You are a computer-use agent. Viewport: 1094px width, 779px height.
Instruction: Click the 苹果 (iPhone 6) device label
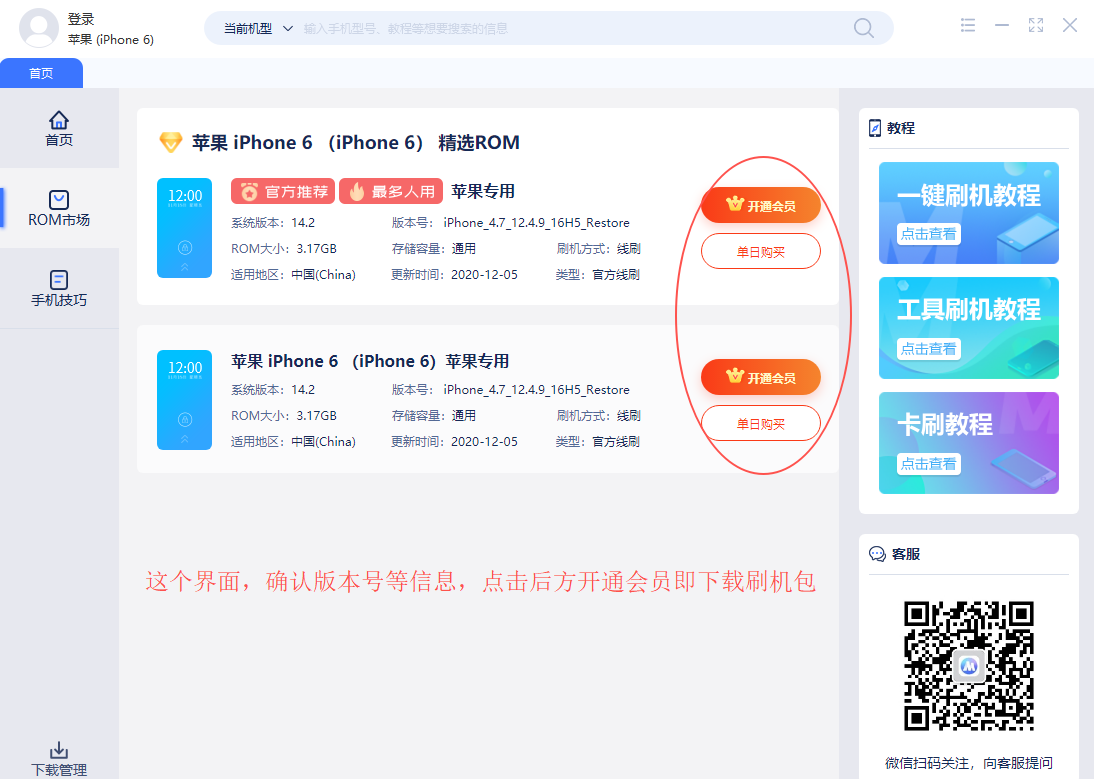[111, 40]
